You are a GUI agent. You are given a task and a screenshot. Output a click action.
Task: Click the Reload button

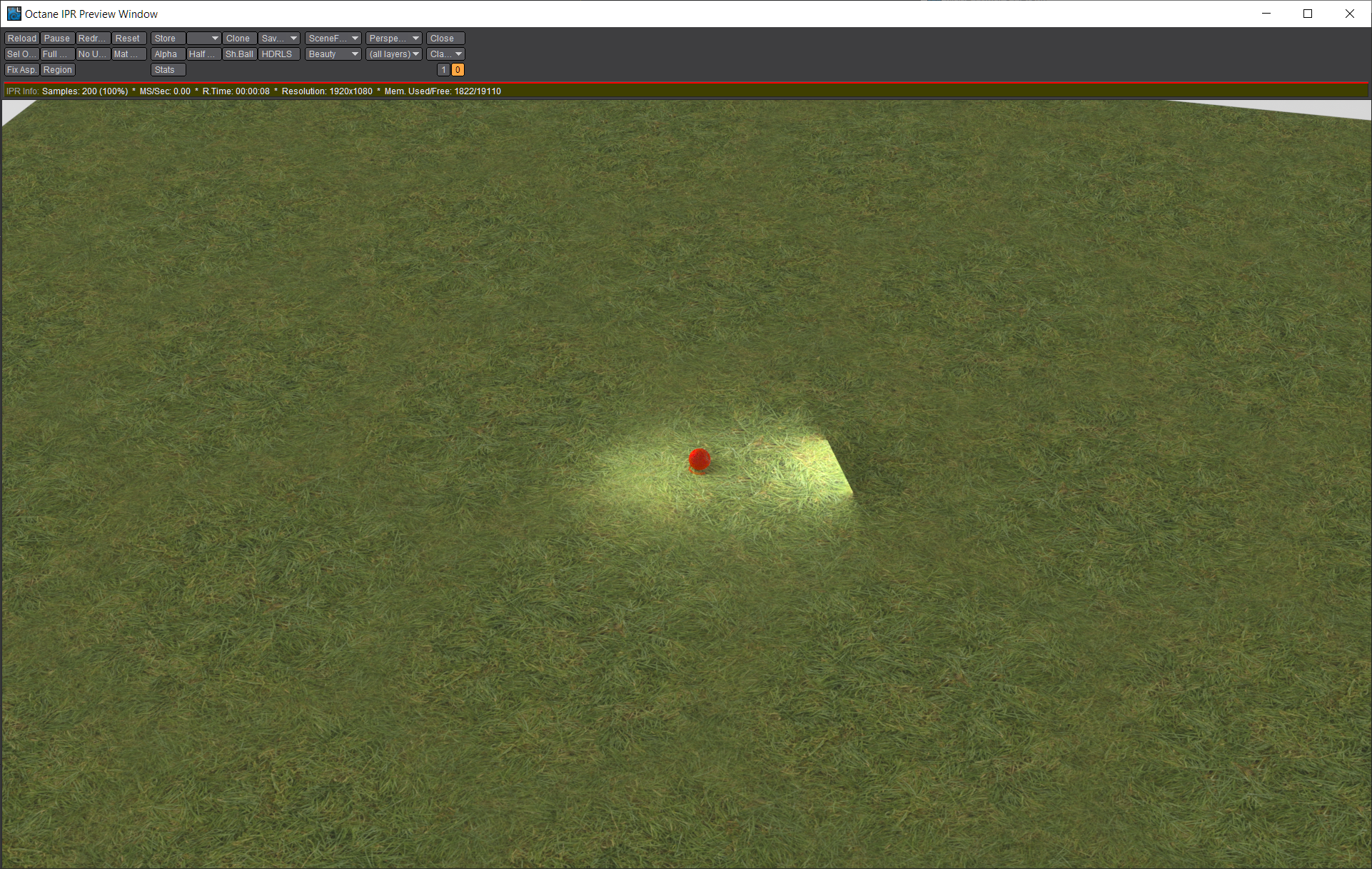point(21,39)
